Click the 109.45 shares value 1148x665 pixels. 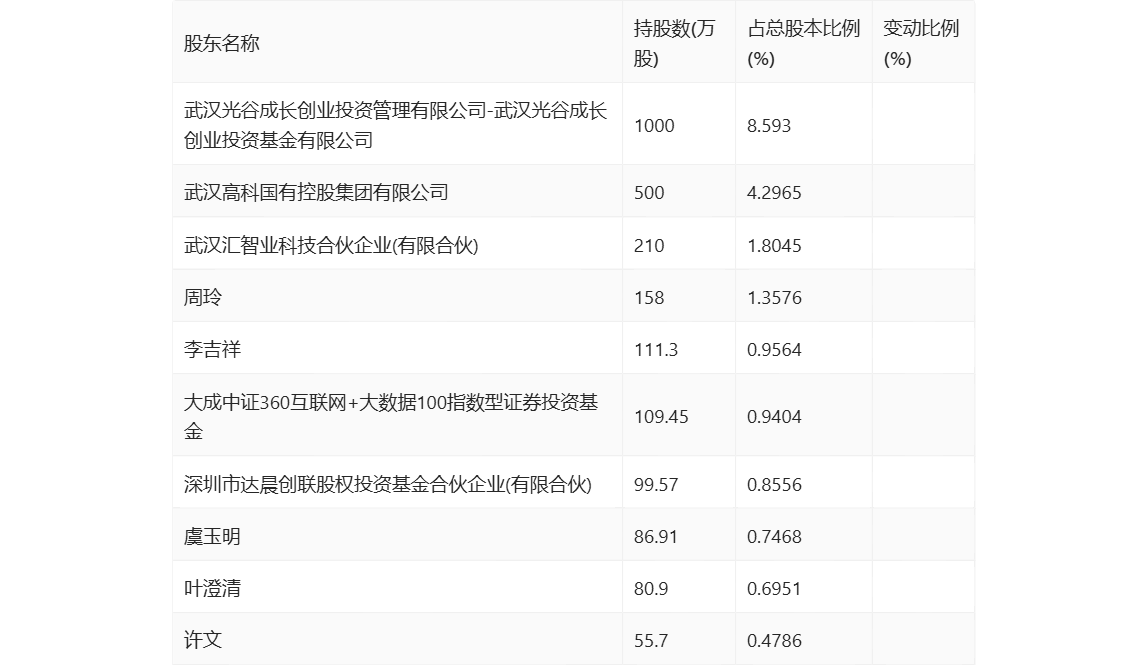click(661, 417)
